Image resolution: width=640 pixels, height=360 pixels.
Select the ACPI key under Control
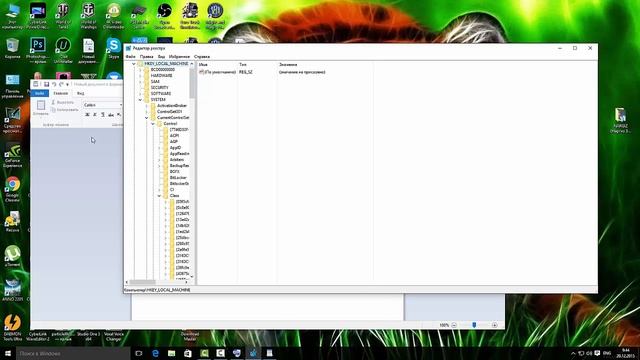coord(174,136)
